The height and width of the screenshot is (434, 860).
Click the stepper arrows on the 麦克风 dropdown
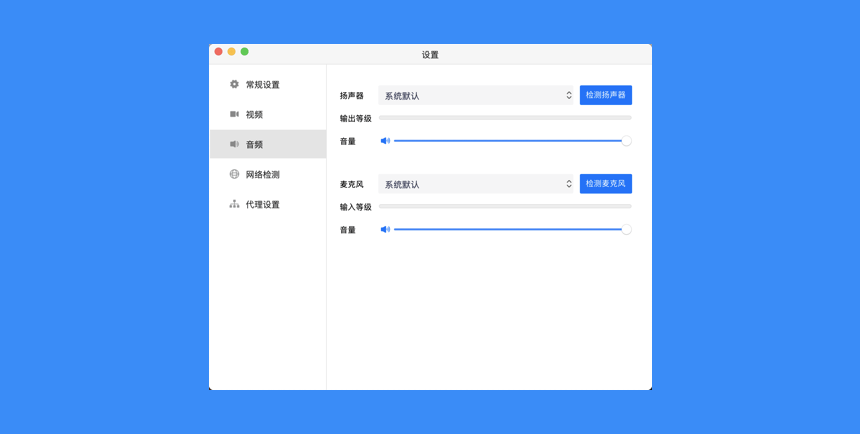coord(569,184)
